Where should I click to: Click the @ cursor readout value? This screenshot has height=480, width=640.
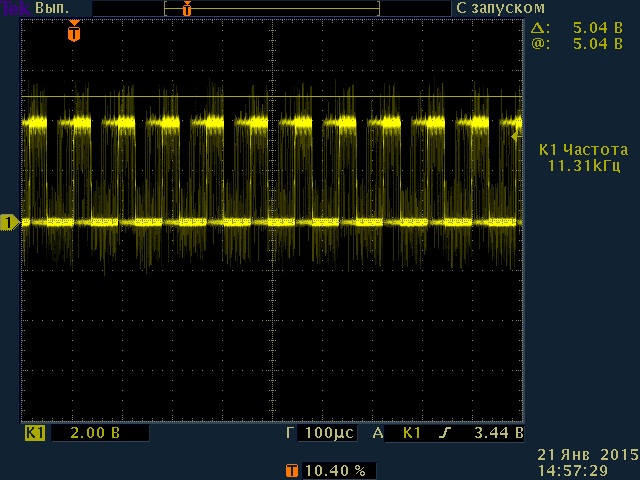coord(597,44)
